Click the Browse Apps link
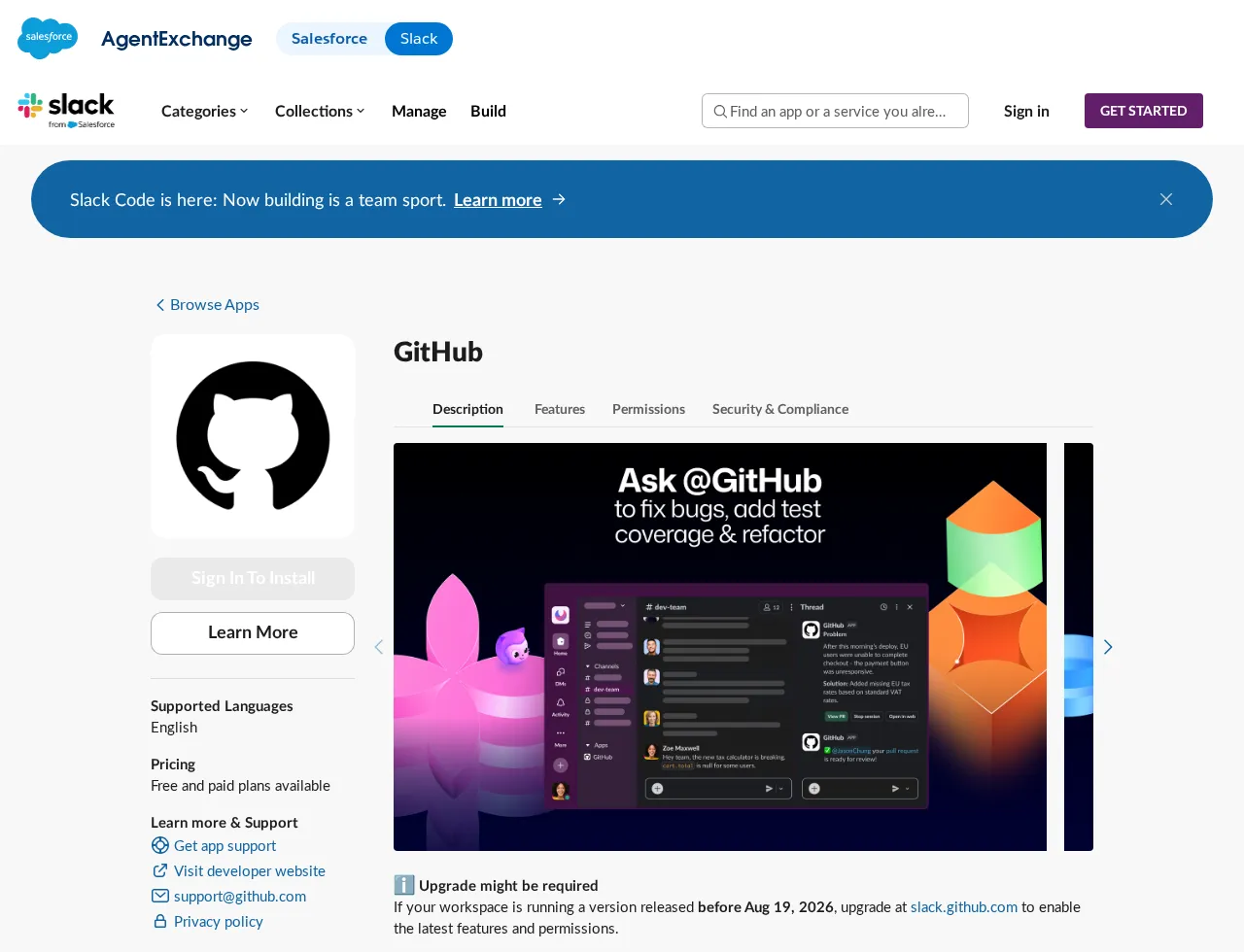 [x=215, y=304]
